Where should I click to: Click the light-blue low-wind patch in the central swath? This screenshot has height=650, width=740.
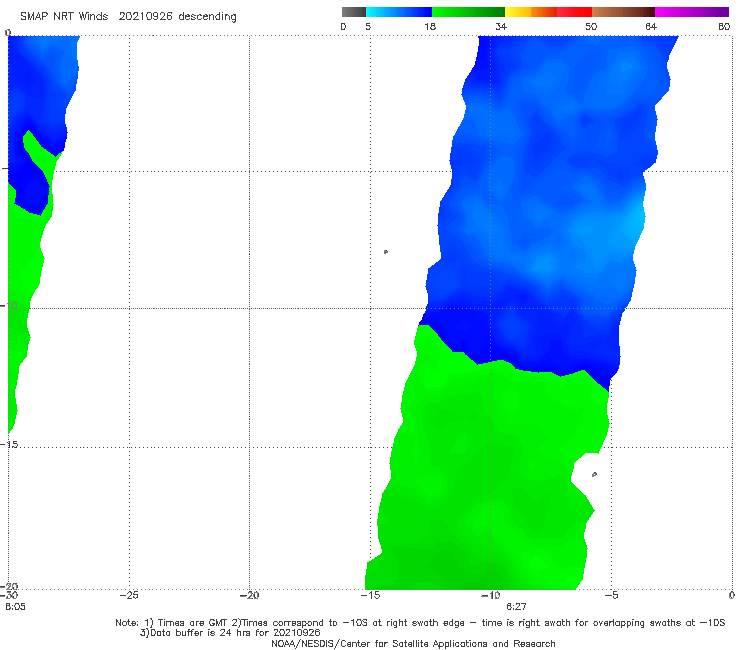pos(635,222)
